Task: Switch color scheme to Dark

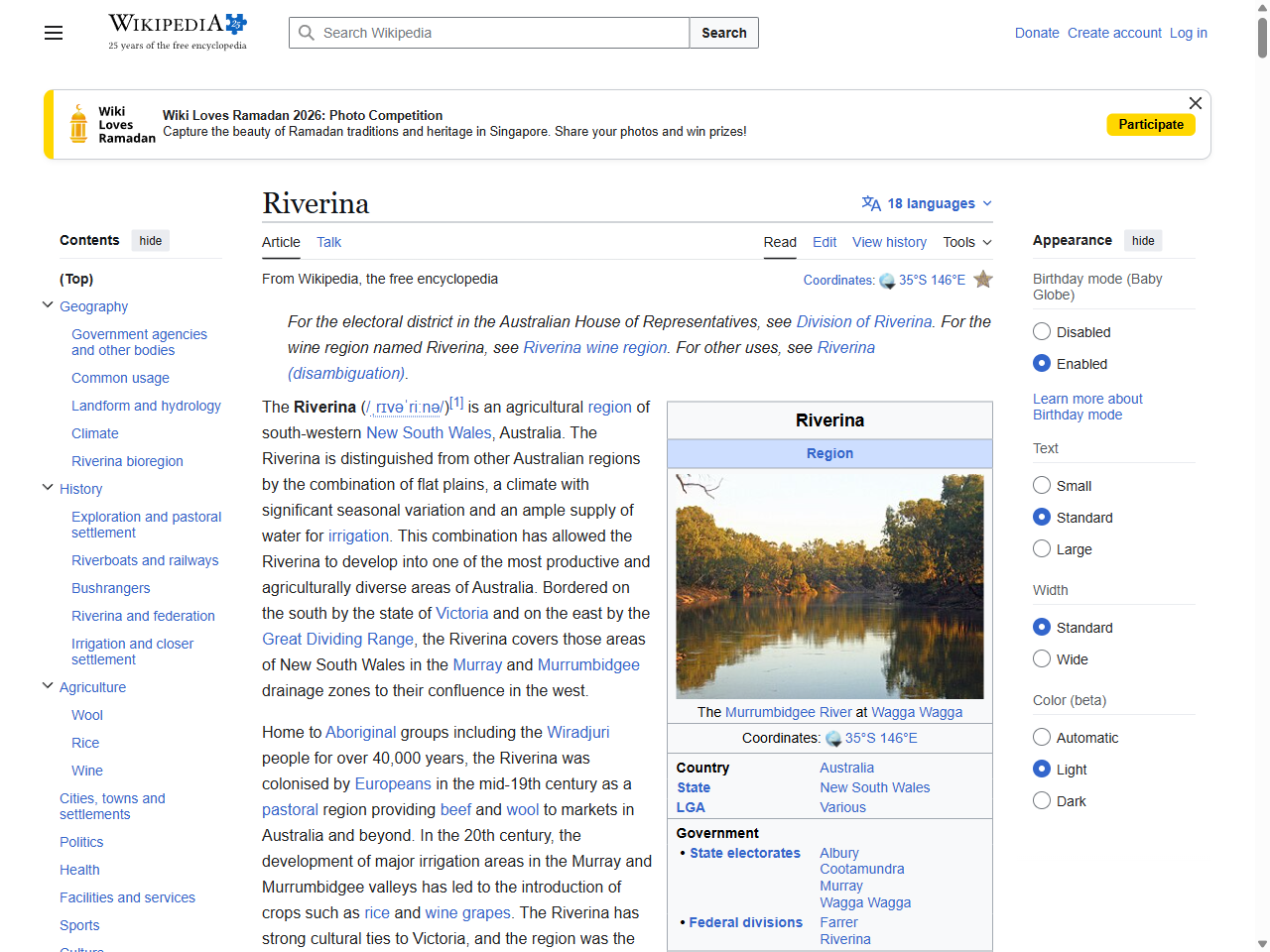Action: tap(1042, 800)
